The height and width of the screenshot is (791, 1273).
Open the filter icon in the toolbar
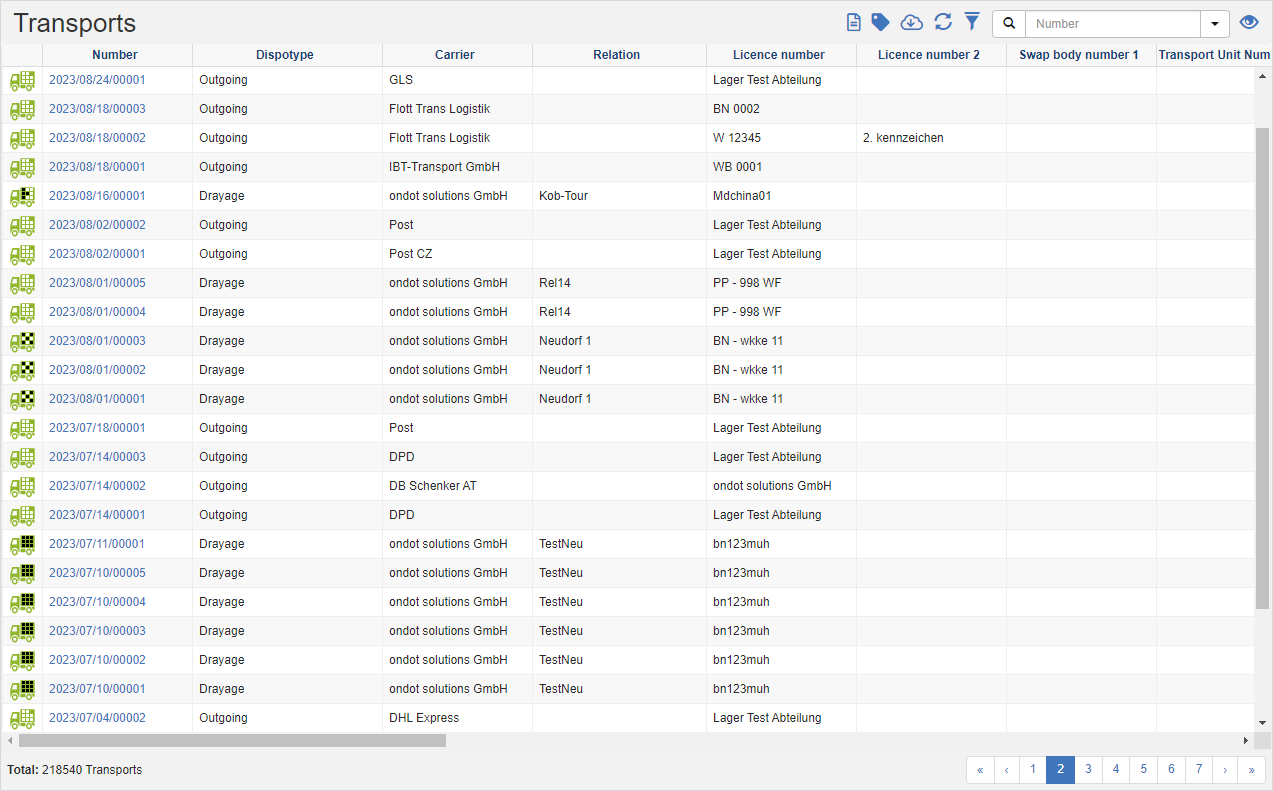click(x=971, y=21)
